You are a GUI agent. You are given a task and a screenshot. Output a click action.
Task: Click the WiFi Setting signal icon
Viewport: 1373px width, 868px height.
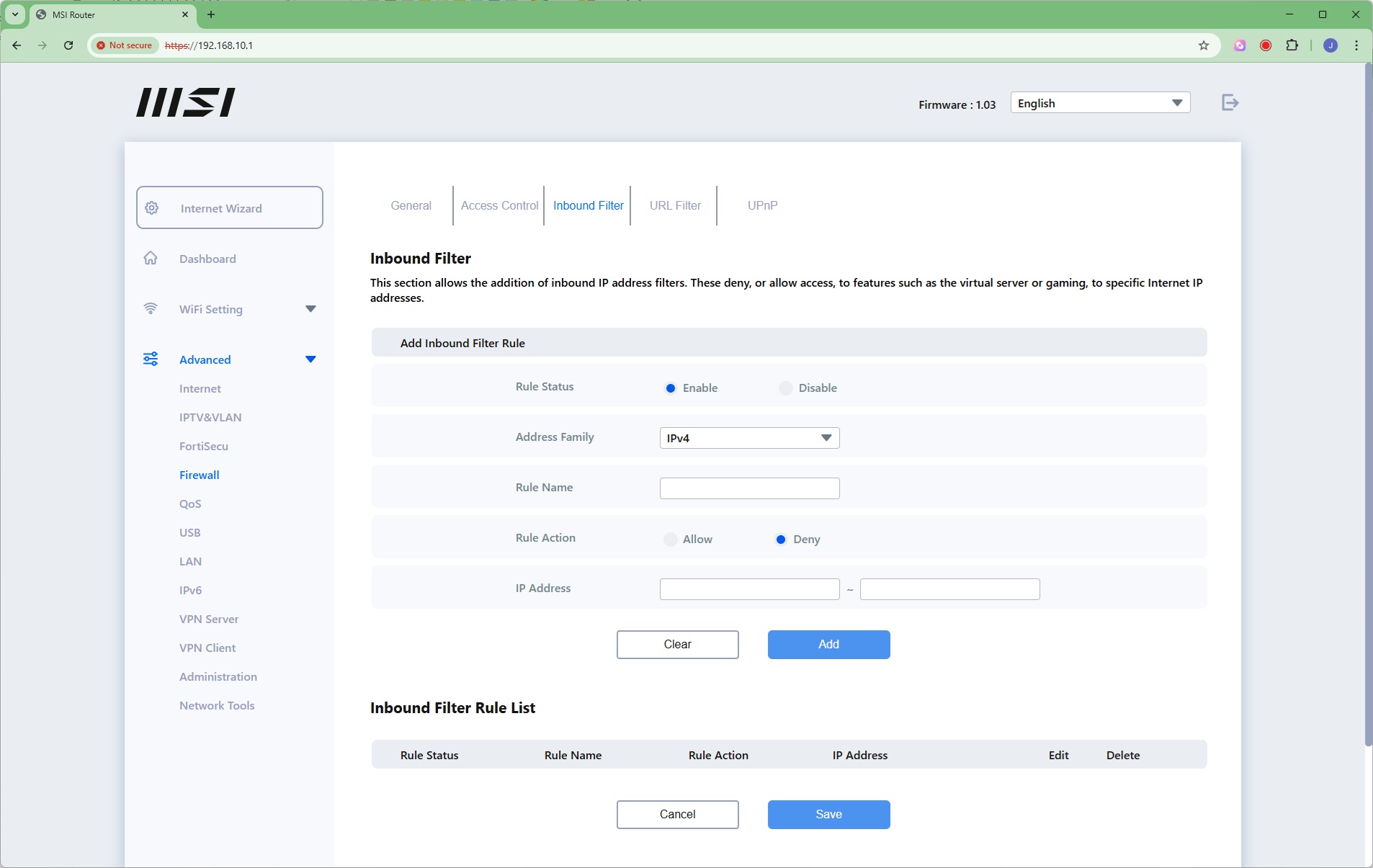[x=151, y=308]
